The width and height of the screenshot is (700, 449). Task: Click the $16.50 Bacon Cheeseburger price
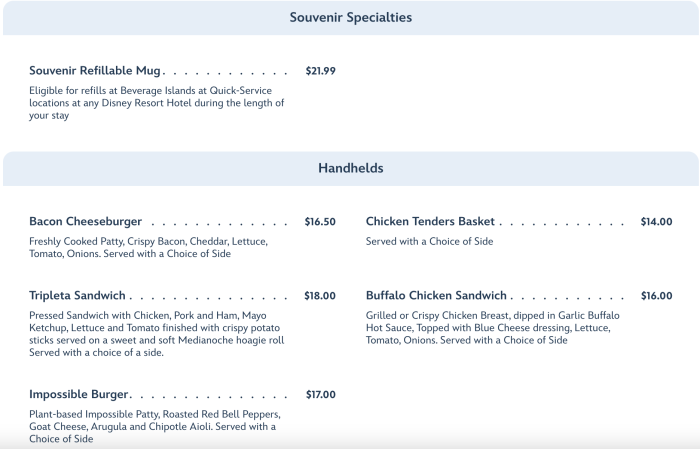point(320,222)
